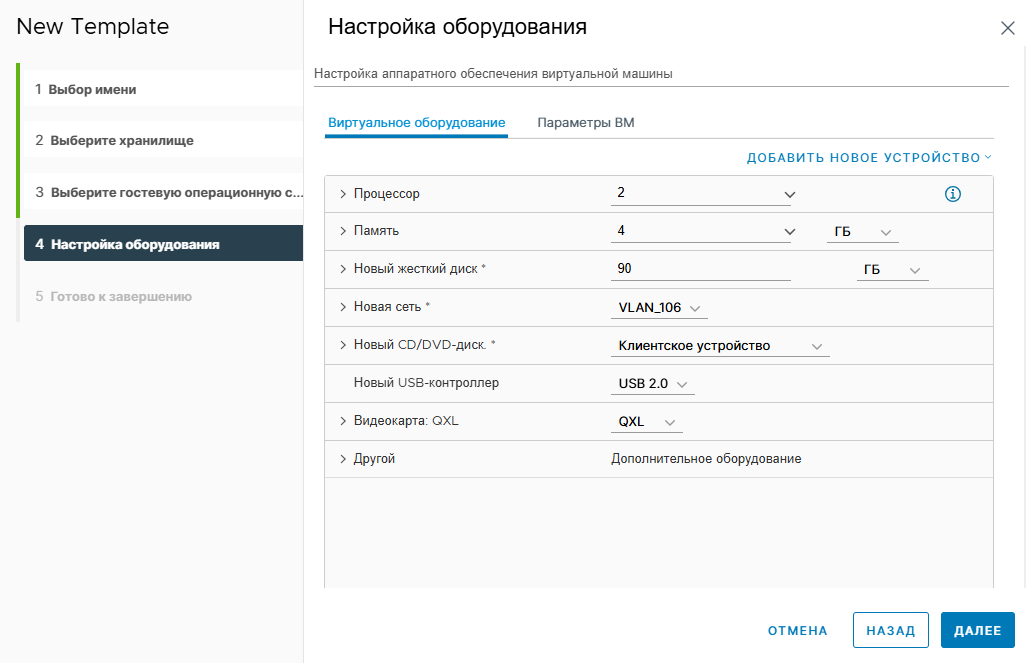
Task: Expand the Новая сеть row
Action: pos(343,307)
